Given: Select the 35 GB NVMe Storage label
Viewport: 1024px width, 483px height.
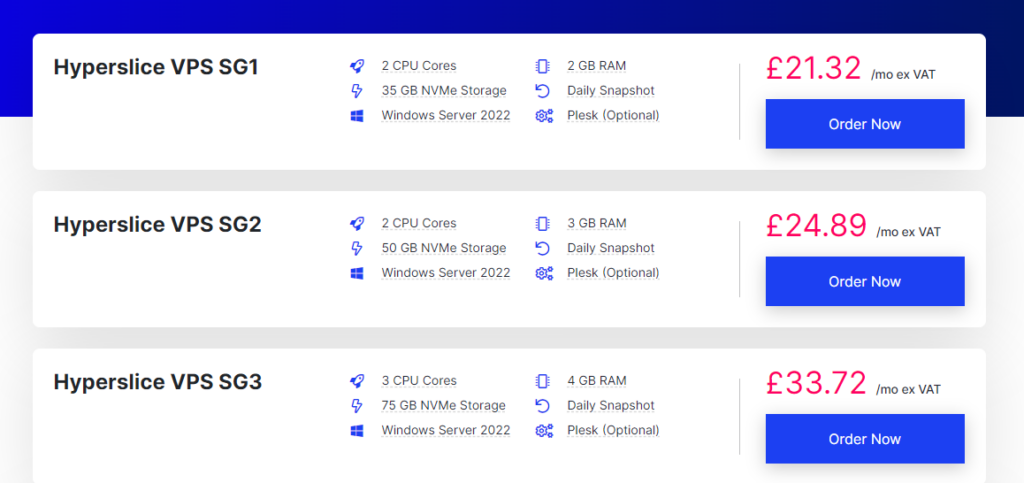Looking at the screenshot, I should tap(443, 91).
